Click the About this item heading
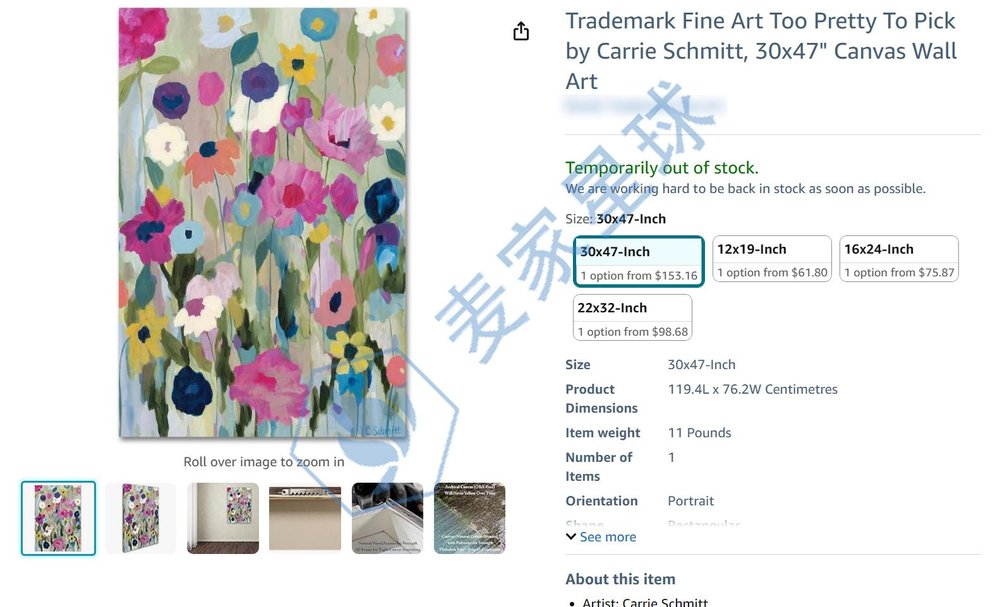The width and height of the screenshot is (1000, 607). 620,579
